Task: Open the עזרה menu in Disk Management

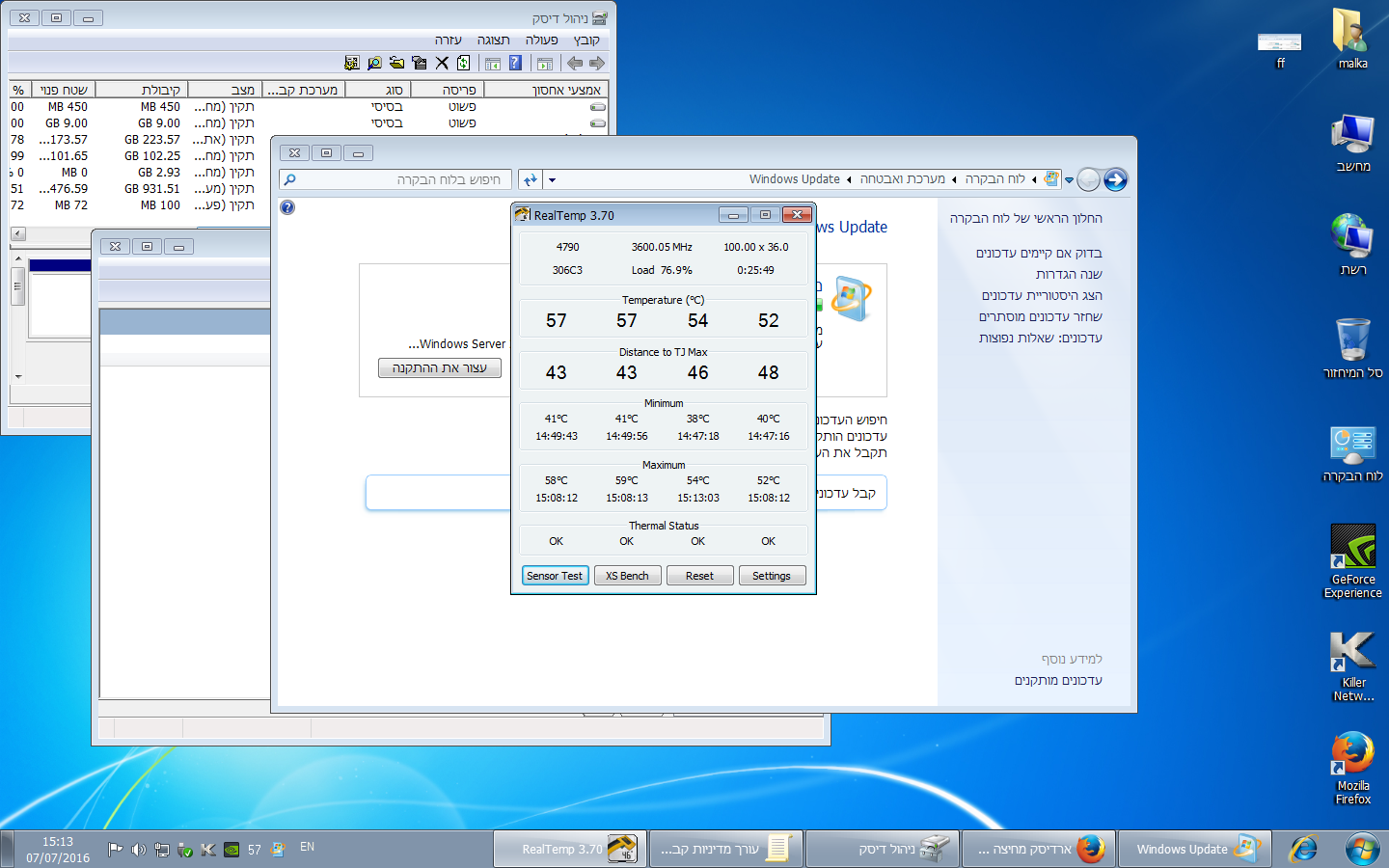Action: point(449,40)
